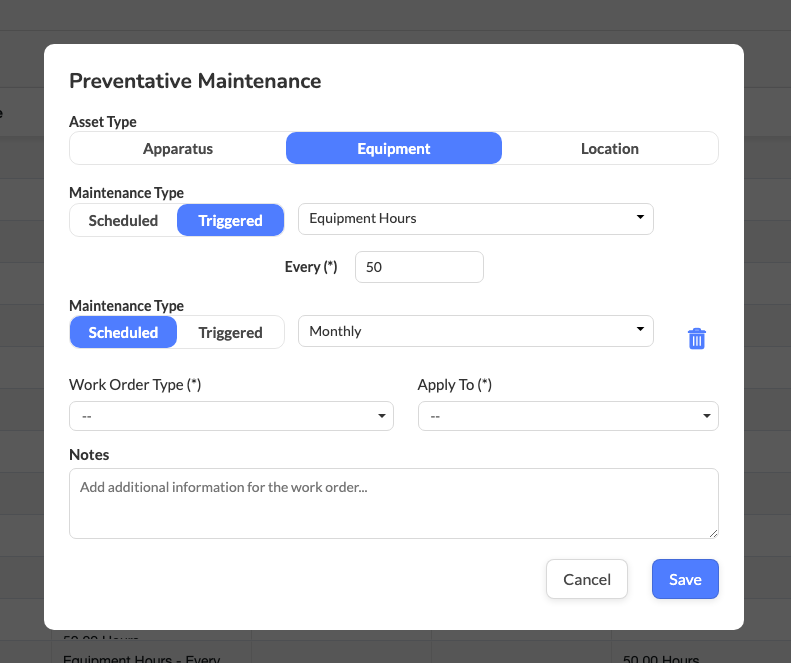Choose Triggered beside the Equipment Hours dropdown
791x663 pixels.
point(230,220)
